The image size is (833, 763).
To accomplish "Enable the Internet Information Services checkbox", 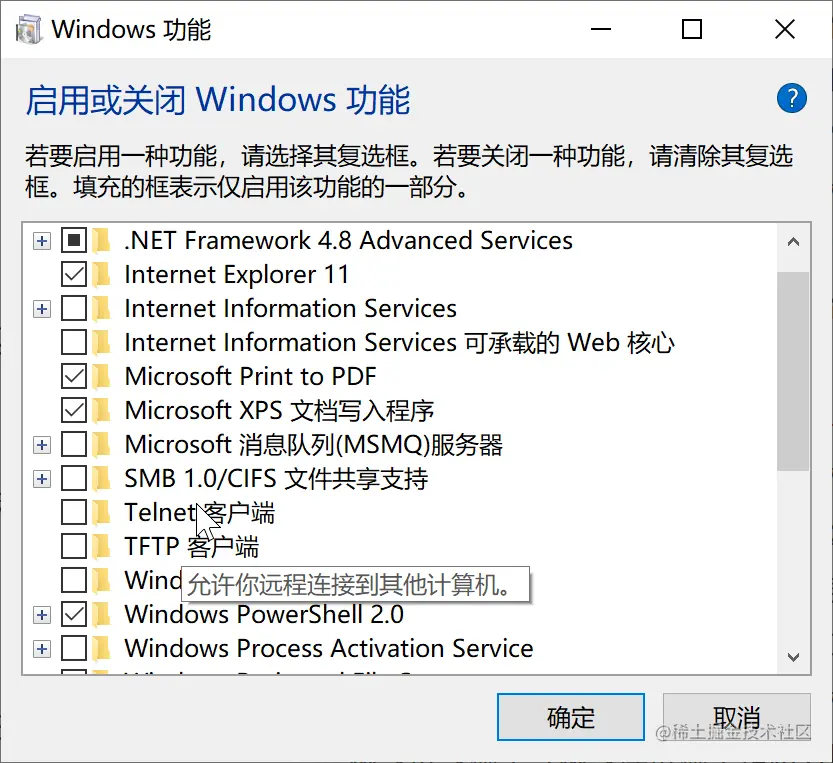I will point(75,308).
